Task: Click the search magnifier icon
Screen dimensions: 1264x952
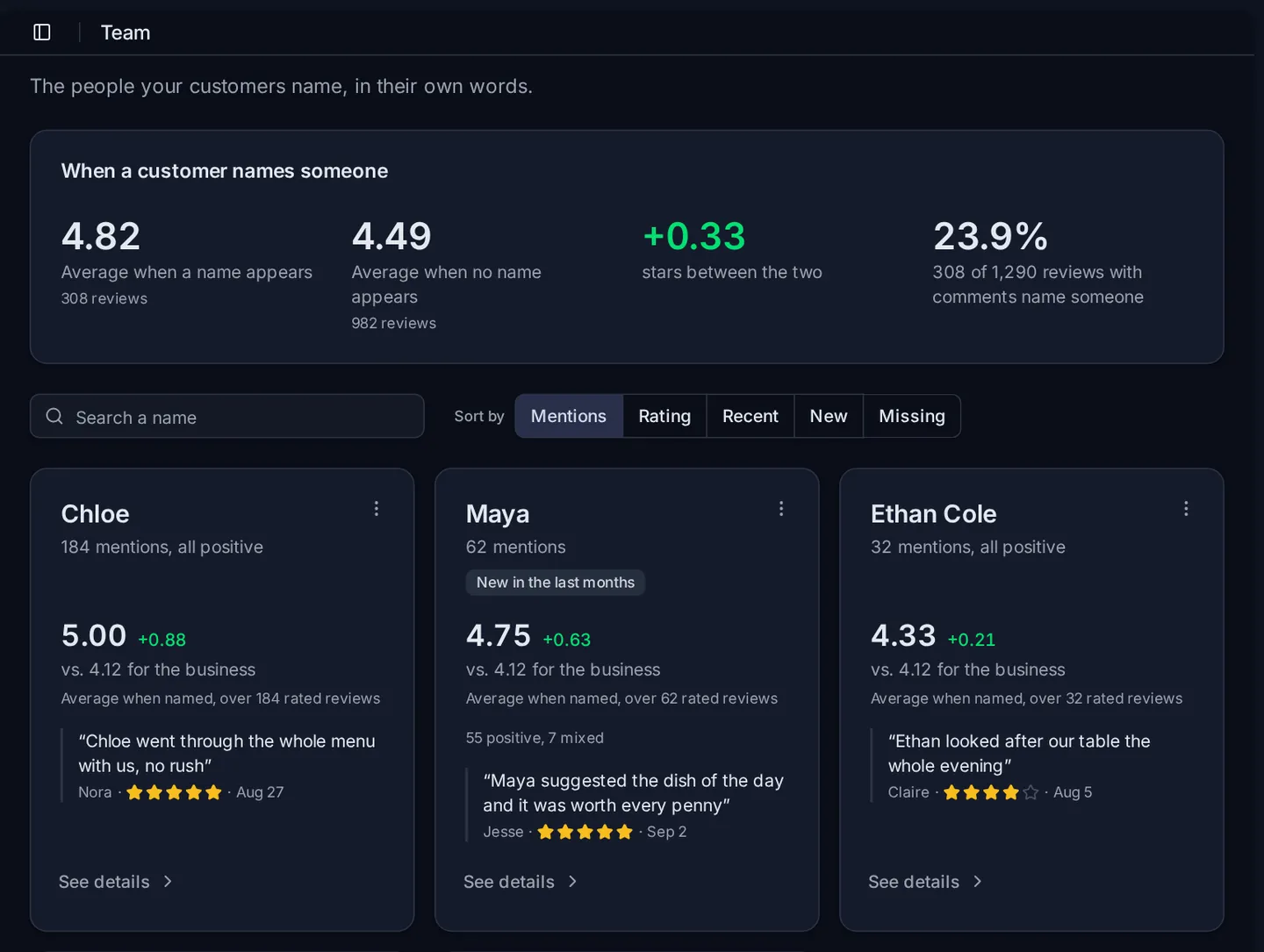Action: pyautogui.click(x=54, y=416)
